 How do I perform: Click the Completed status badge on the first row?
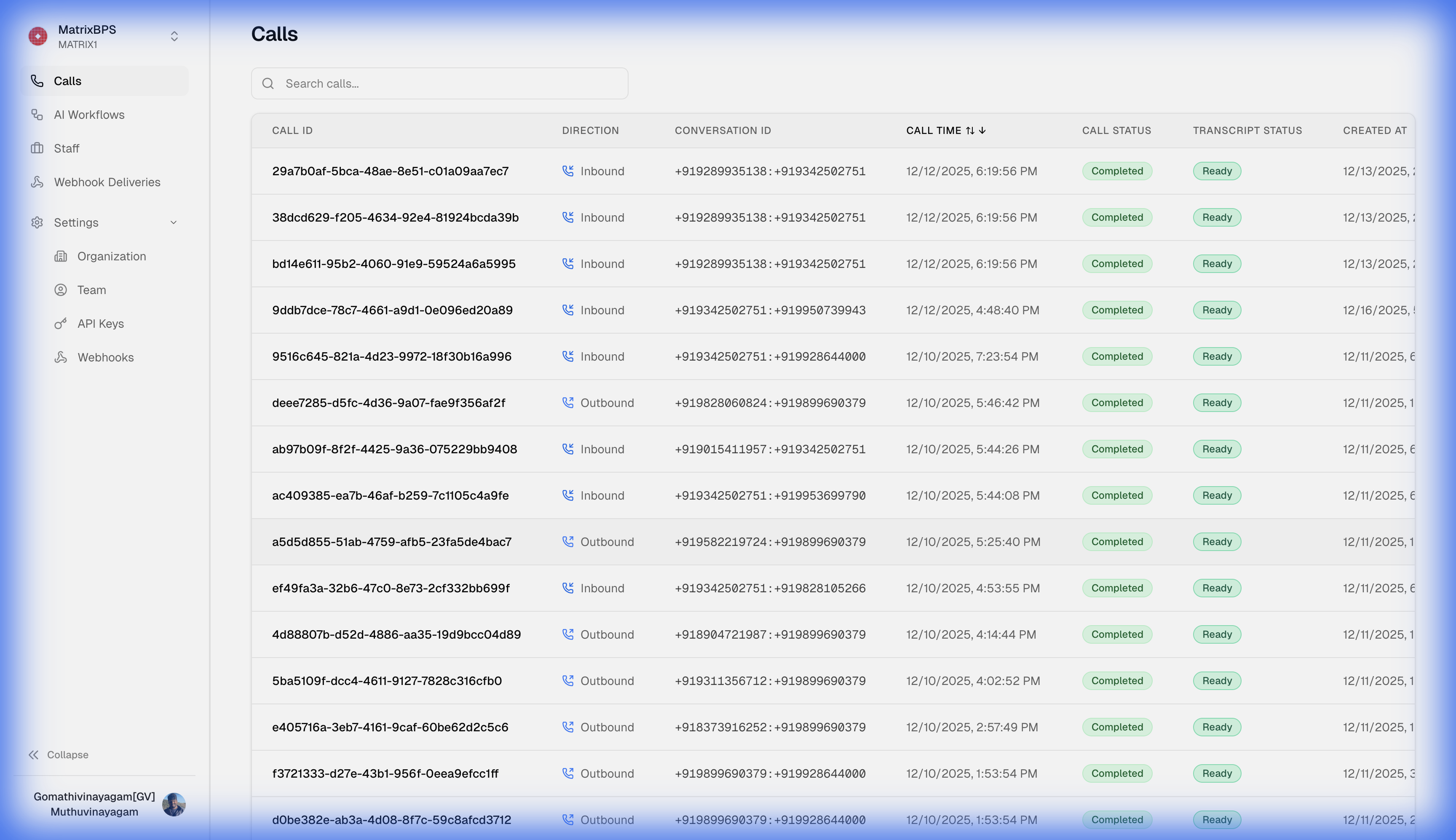(x=1117, y=171)
